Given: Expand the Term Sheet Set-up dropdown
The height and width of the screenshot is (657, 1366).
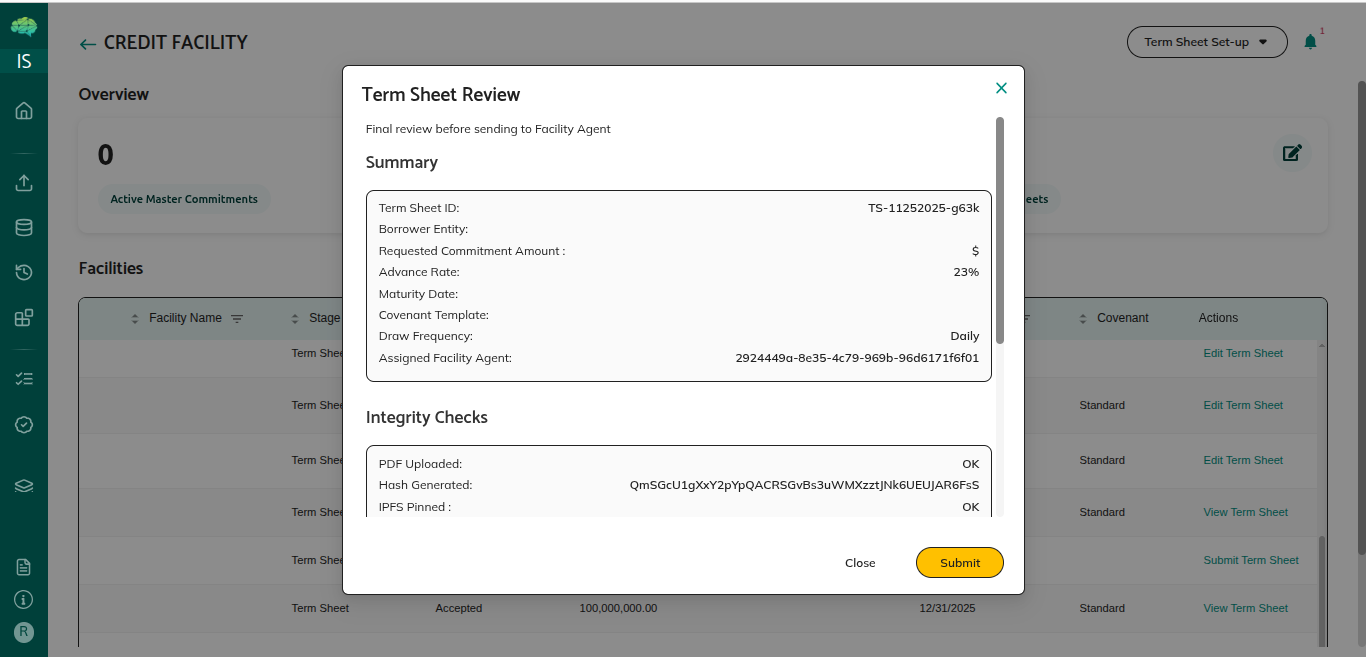Looking at the screenshot, I should (1207, 42).
